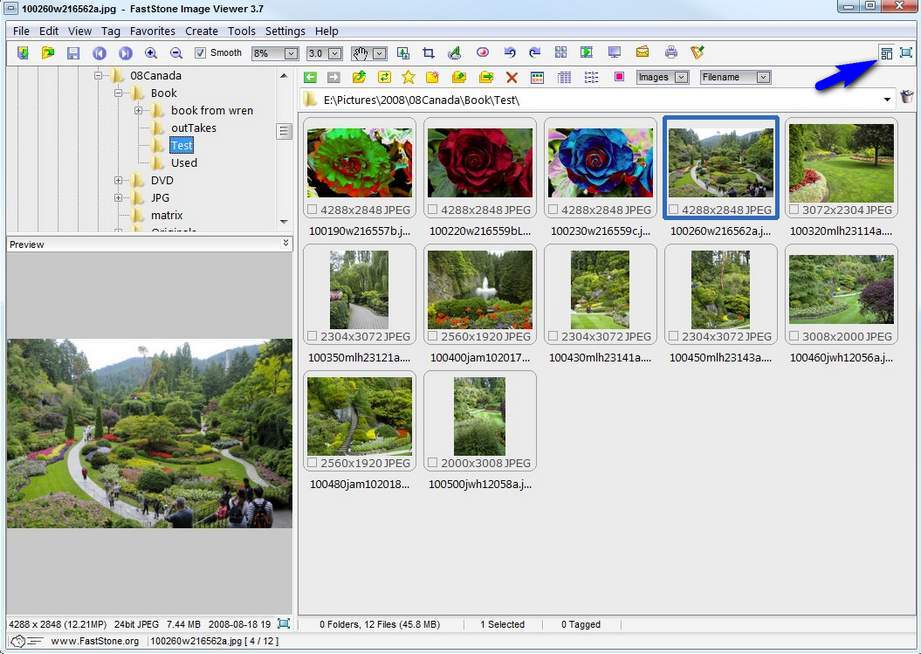Click the grey Forward navigation arrow

[x=334, y=77]
